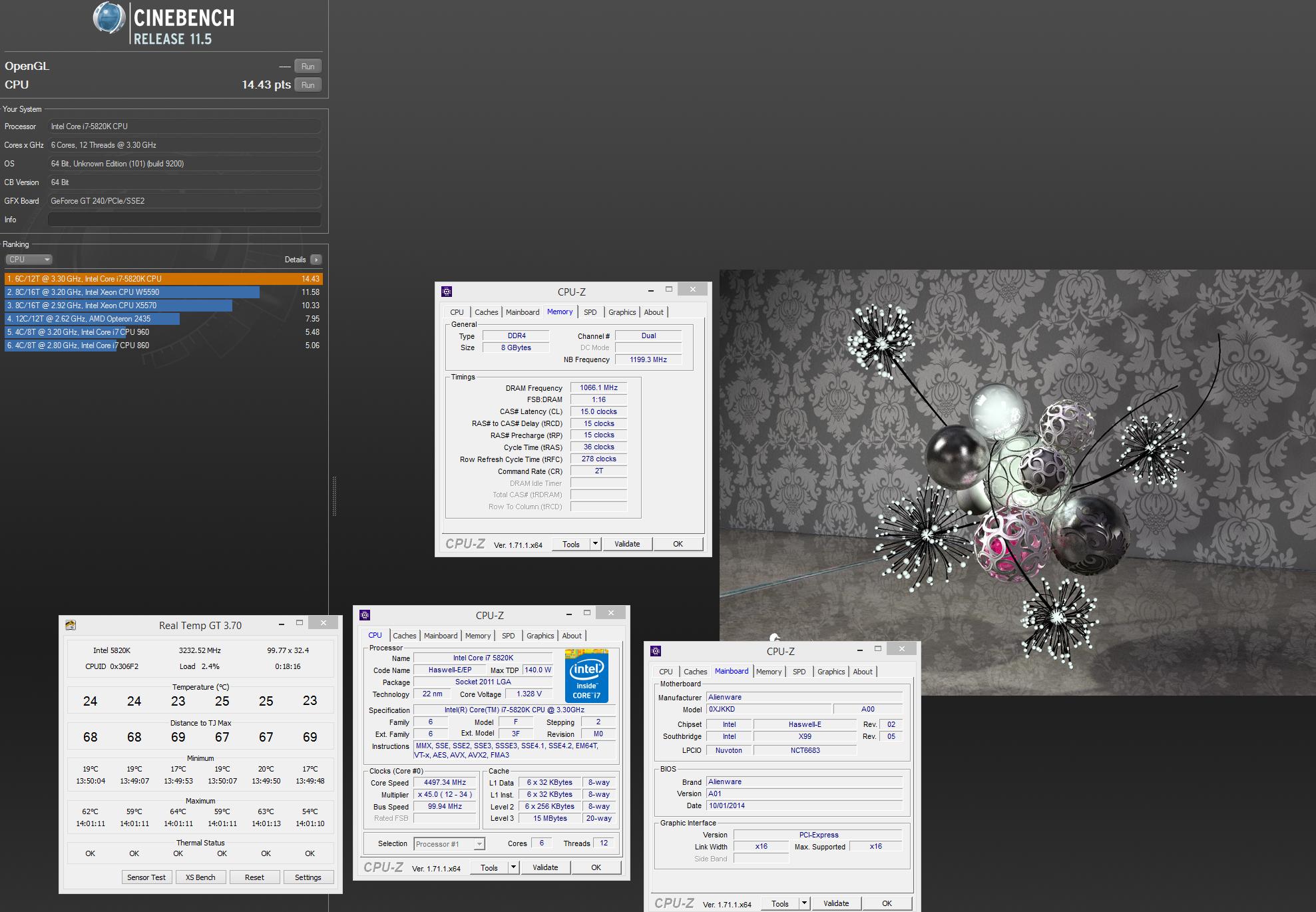Screen dimensions: 1316x912
Task: Click OK in CPU-Z Mainboard window
Action: (x=887, y=903)
